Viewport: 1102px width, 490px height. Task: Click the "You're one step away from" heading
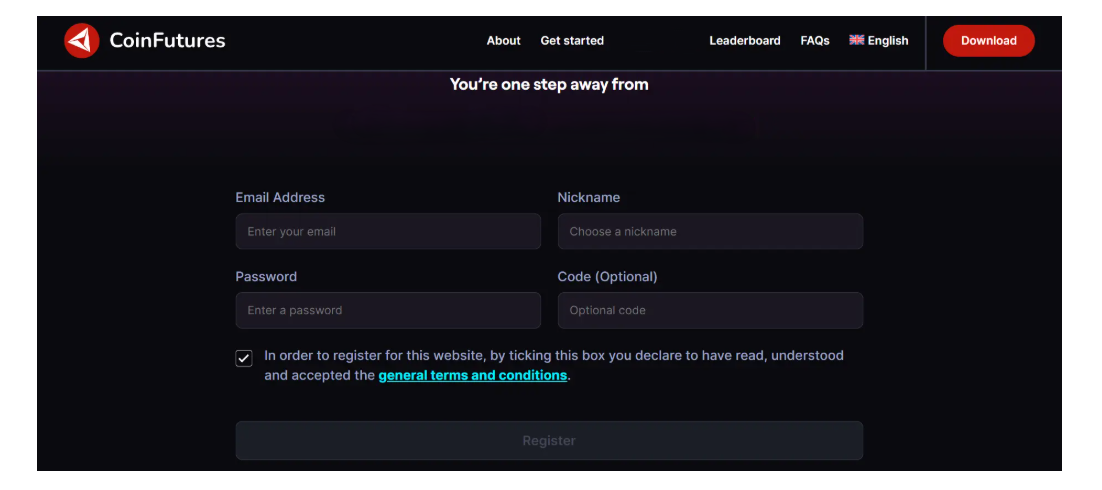pos(549,85)
